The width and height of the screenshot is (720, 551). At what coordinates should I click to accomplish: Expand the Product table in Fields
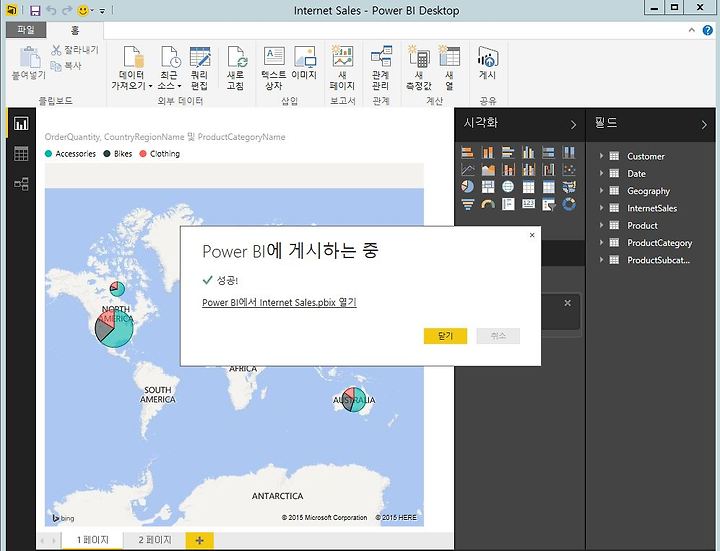(602, 225)
